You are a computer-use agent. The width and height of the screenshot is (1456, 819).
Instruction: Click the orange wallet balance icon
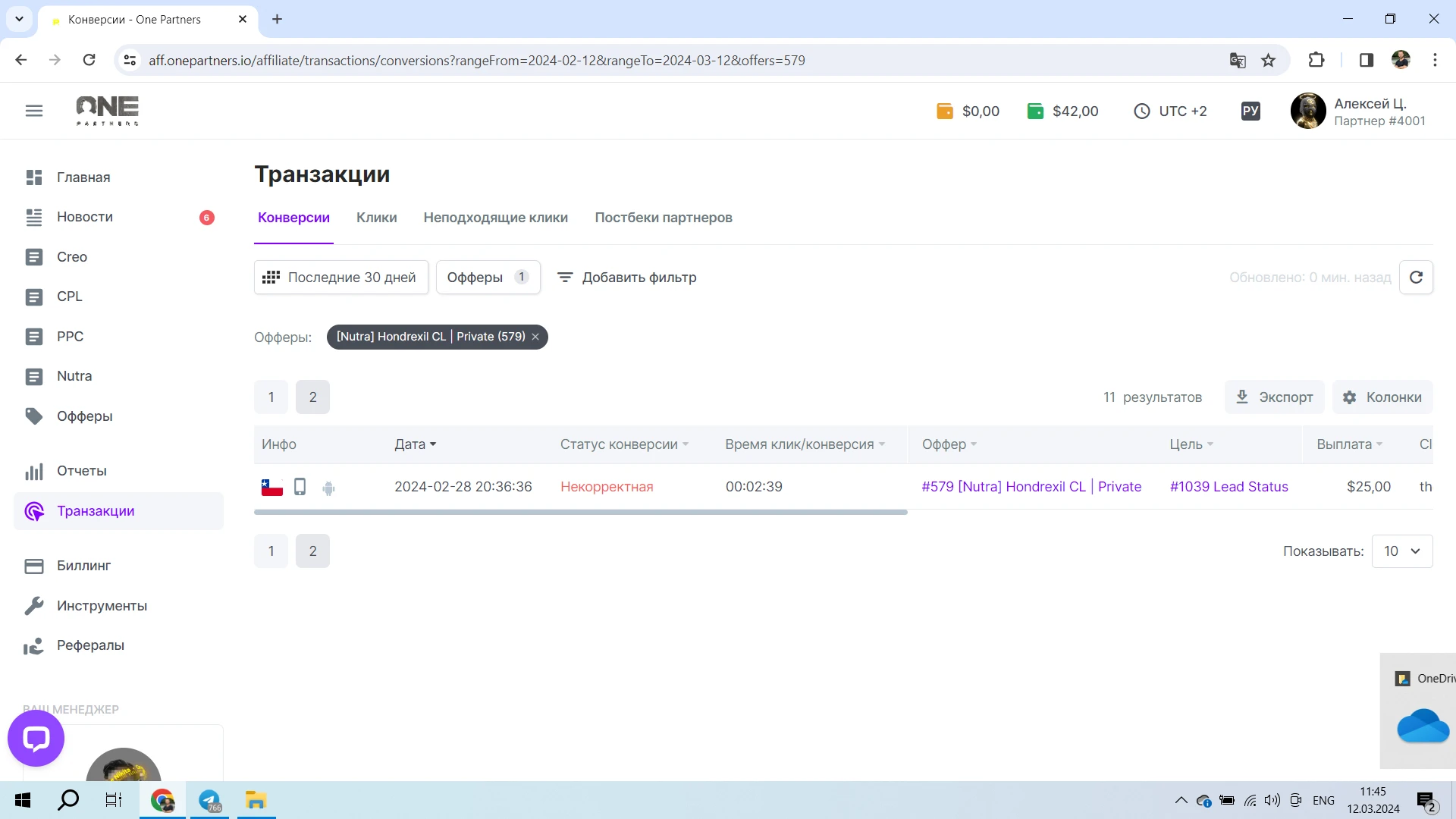944,111
